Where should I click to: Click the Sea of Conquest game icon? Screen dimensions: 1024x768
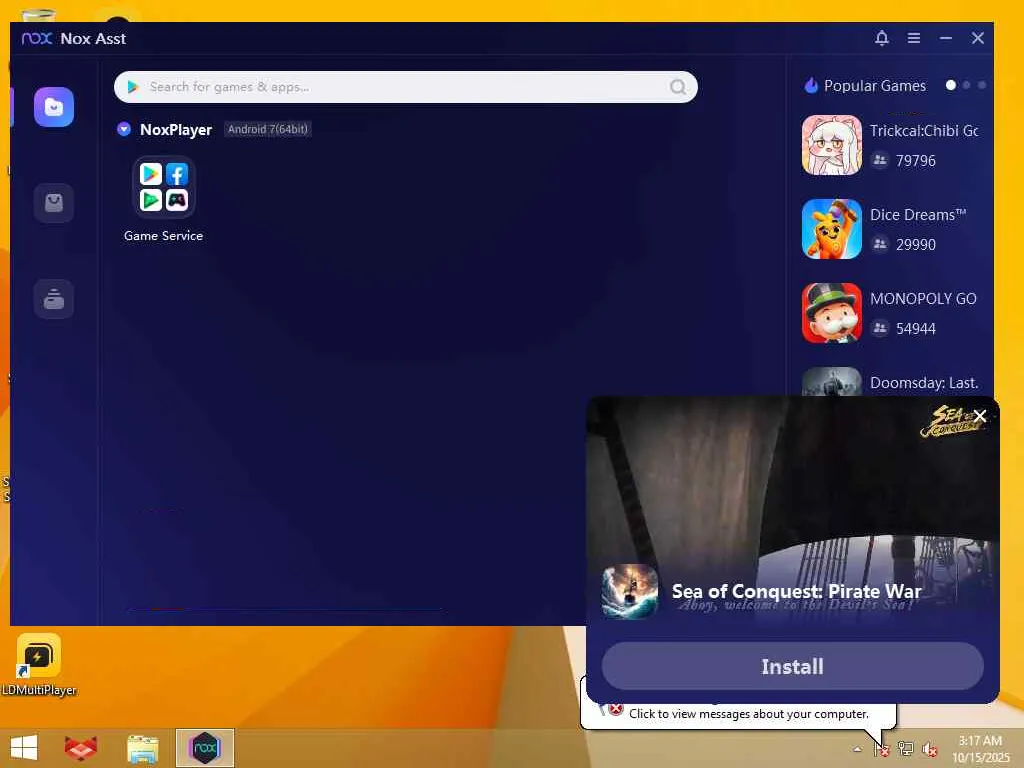click(630, 591)
